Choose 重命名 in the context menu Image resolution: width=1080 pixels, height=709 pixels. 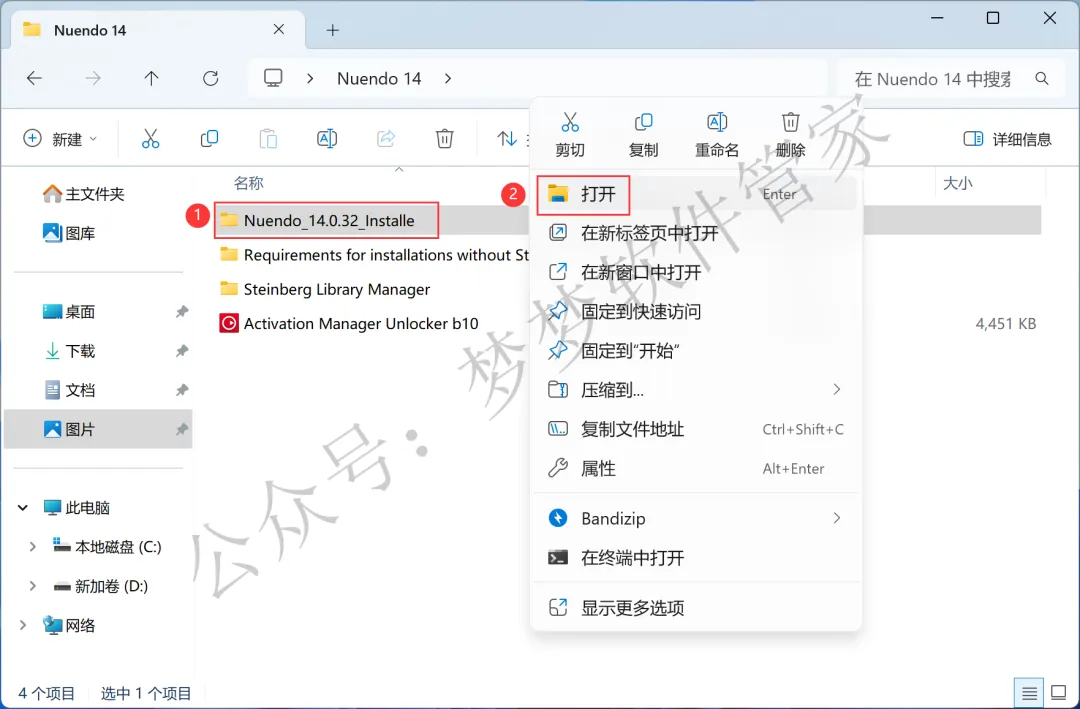coord(716,135)
